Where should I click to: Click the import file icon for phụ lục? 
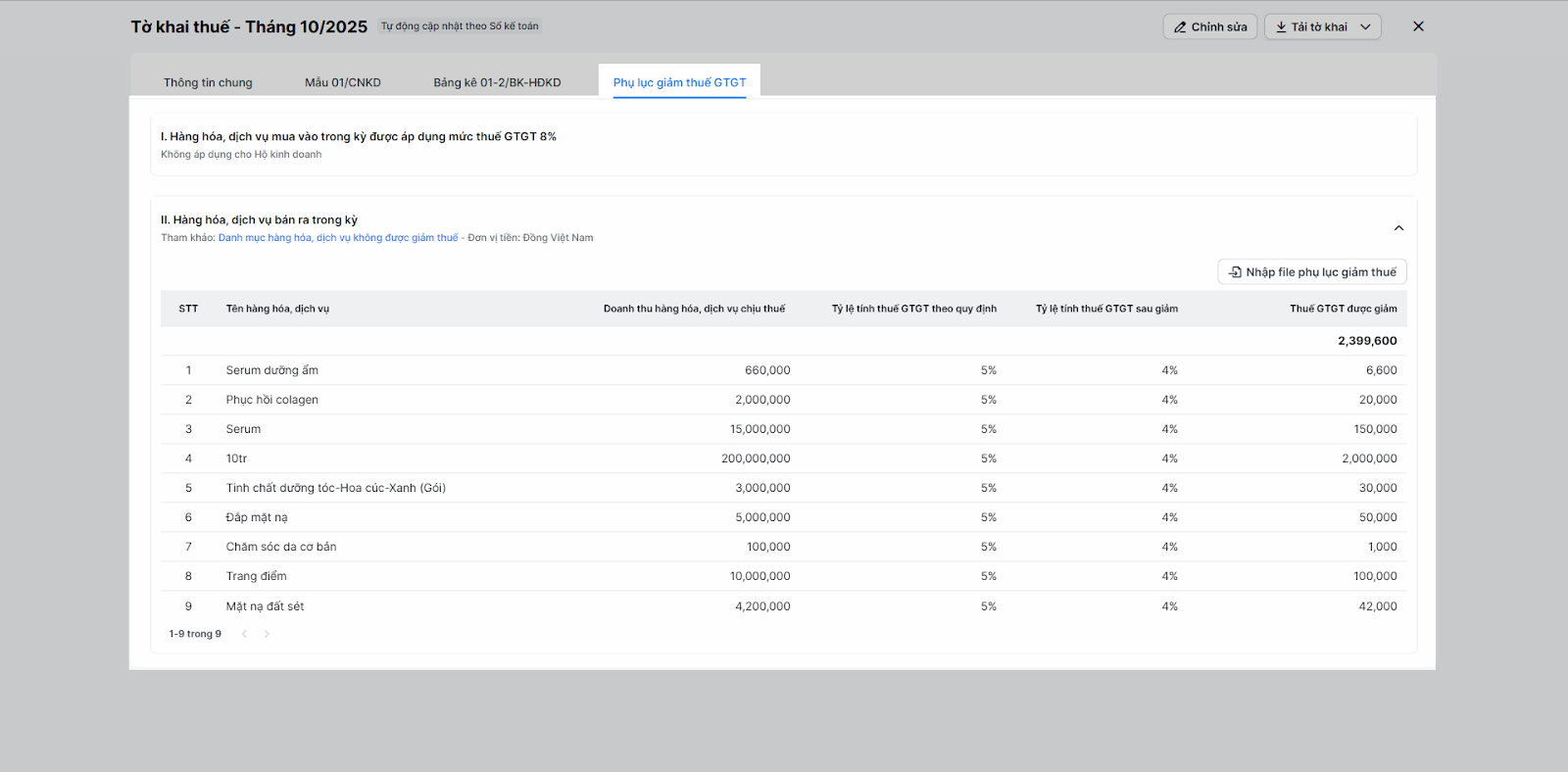tap(1235, 272)
